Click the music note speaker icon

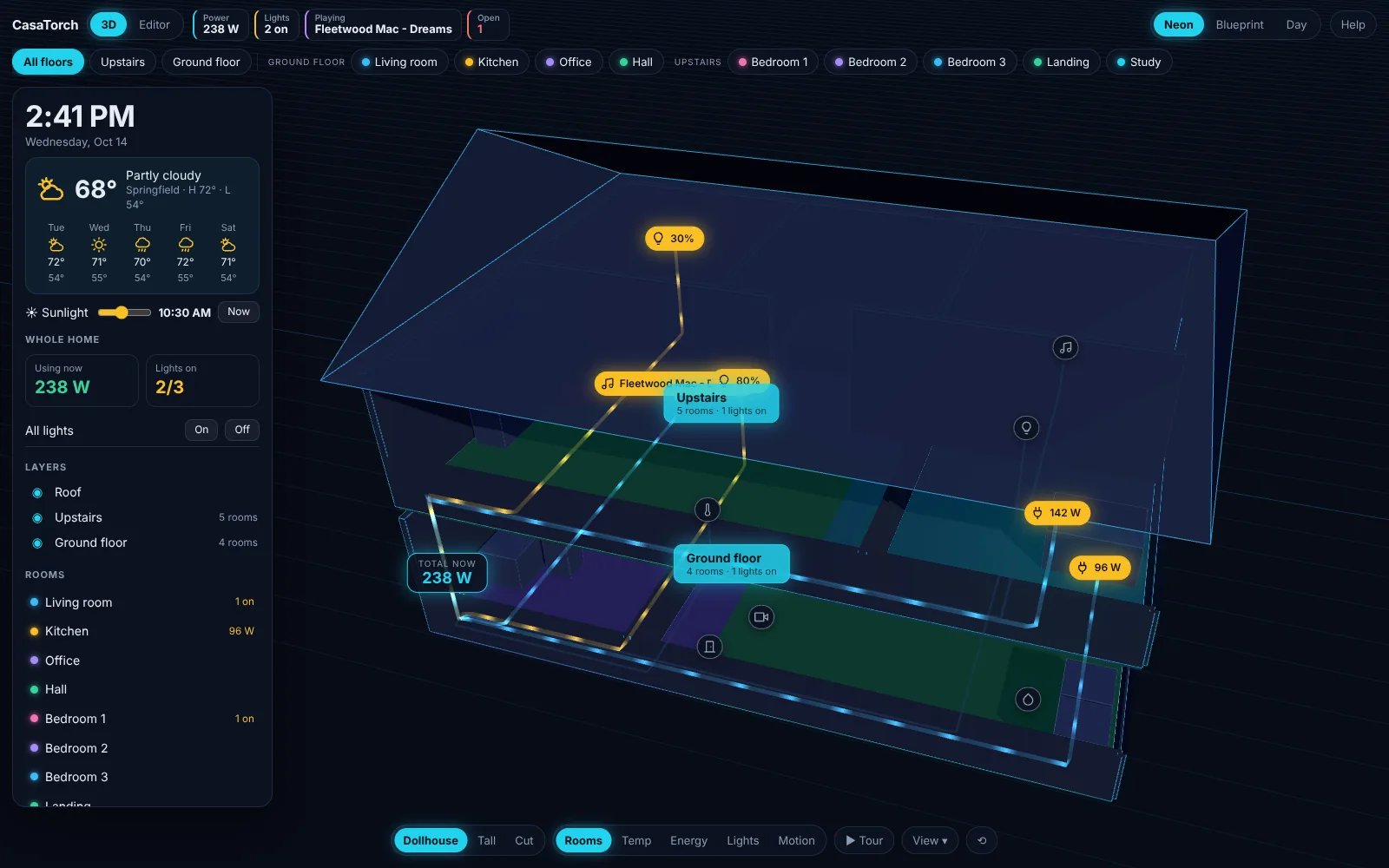(x=1065, y=347)
